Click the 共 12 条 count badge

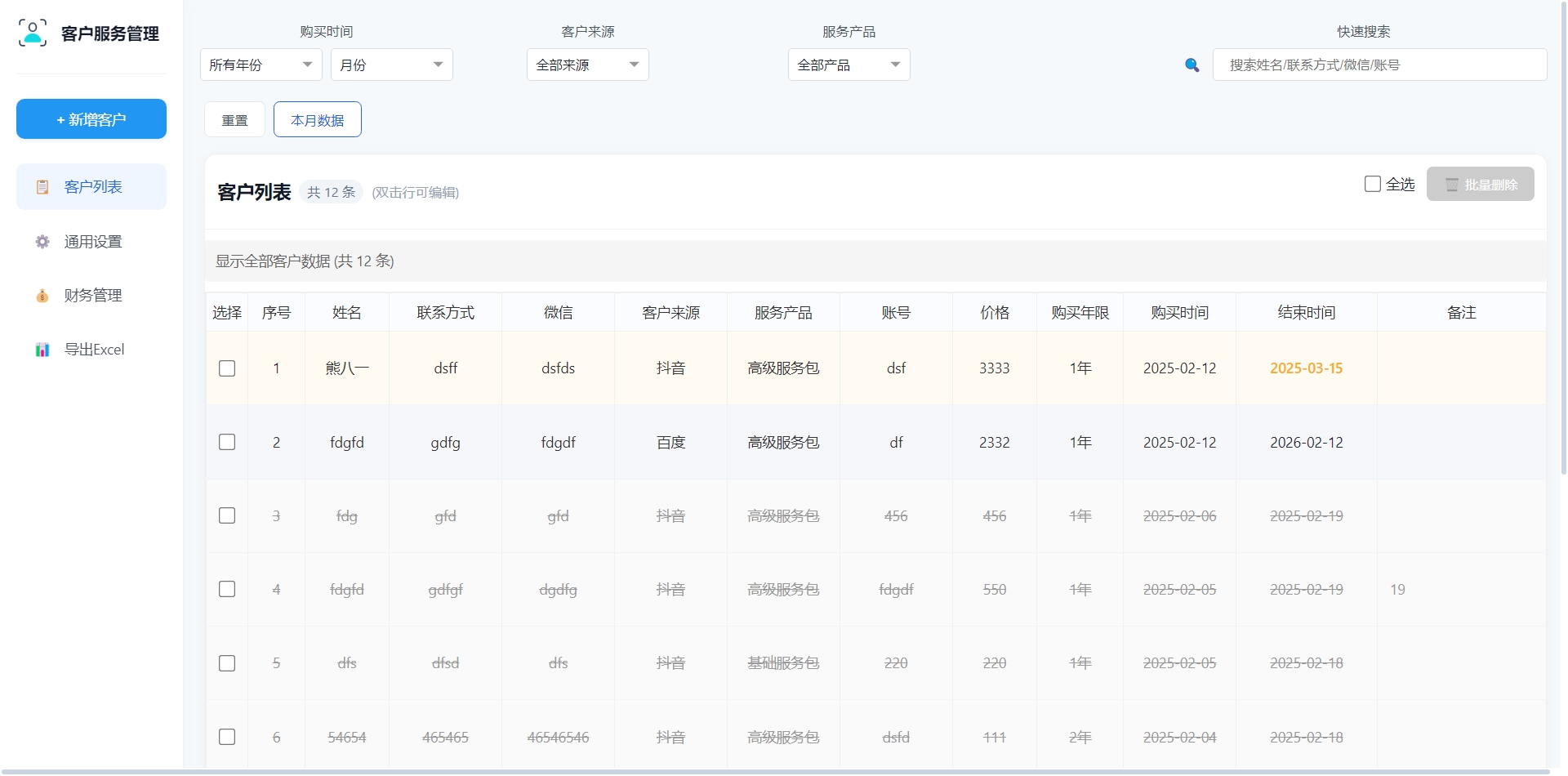332,192
